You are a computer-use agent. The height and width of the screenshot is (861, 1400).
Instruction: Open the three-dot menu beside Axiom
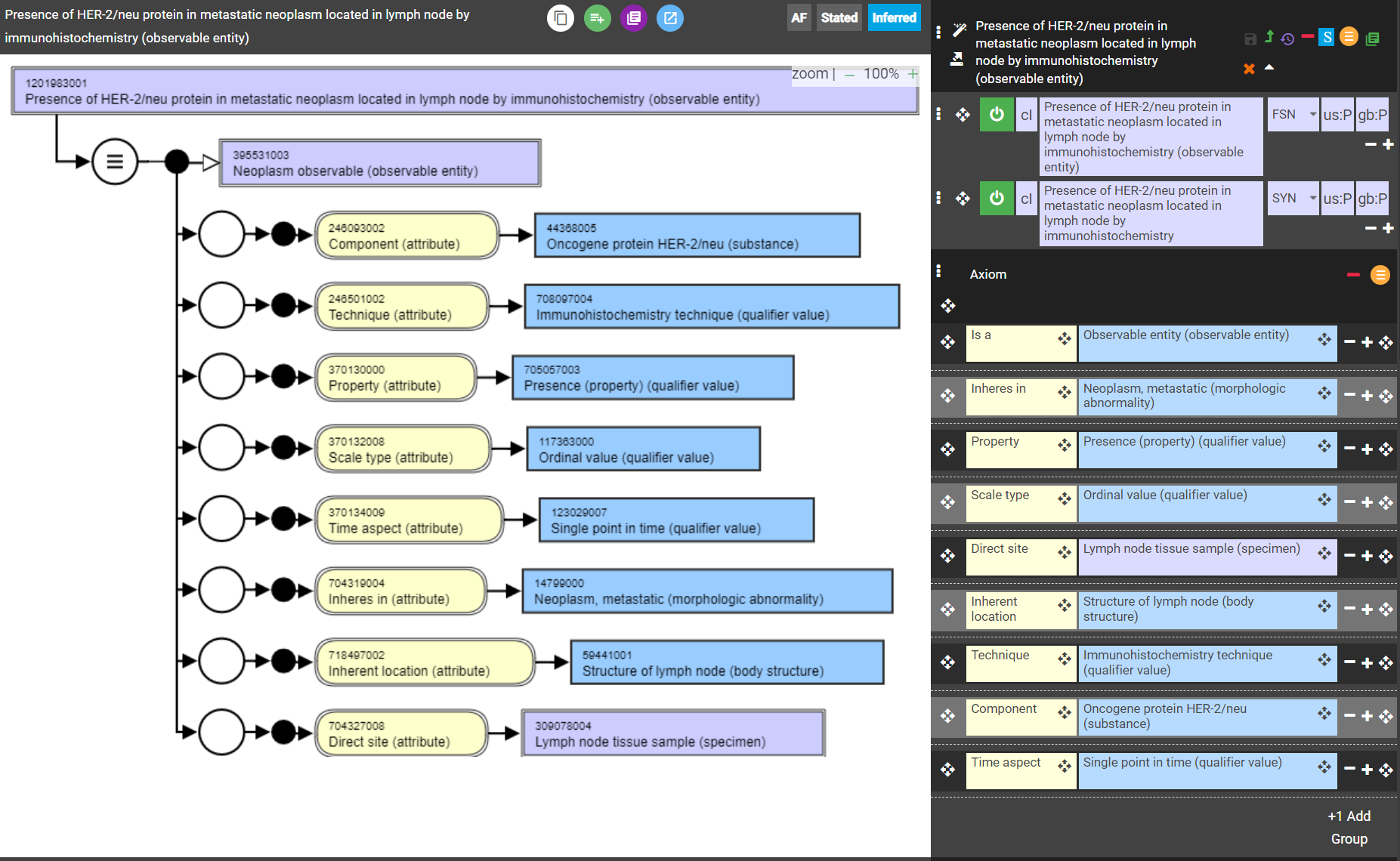coord(938,271)
